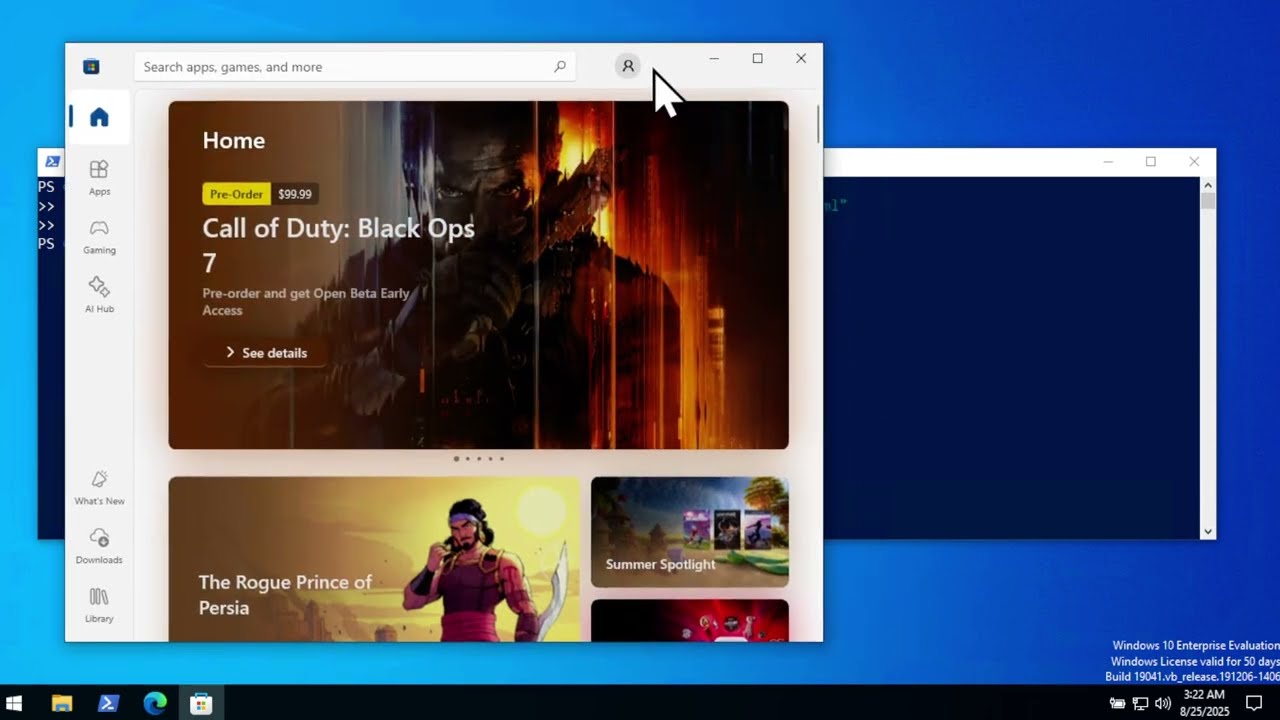The width and height of the screenshot is (1280, 720).
Task: Click PowerShell window scroll up arrow
Action: [x=1208, y=185]
